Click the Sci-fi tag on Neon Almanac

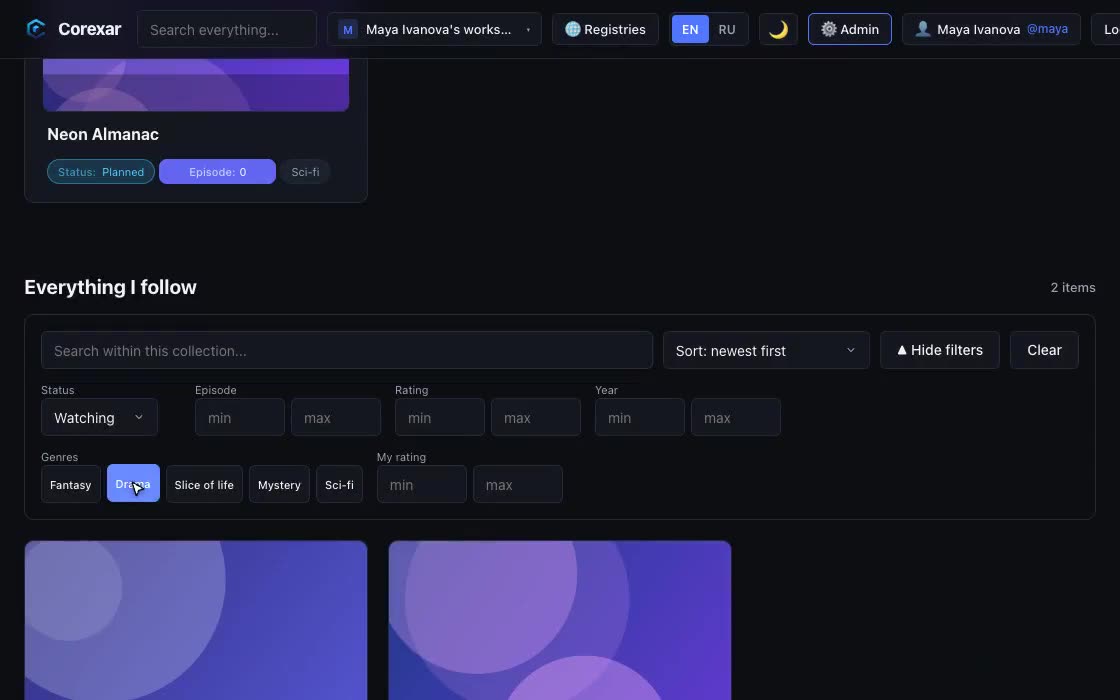pyautogui.click(x=305, y=171)
